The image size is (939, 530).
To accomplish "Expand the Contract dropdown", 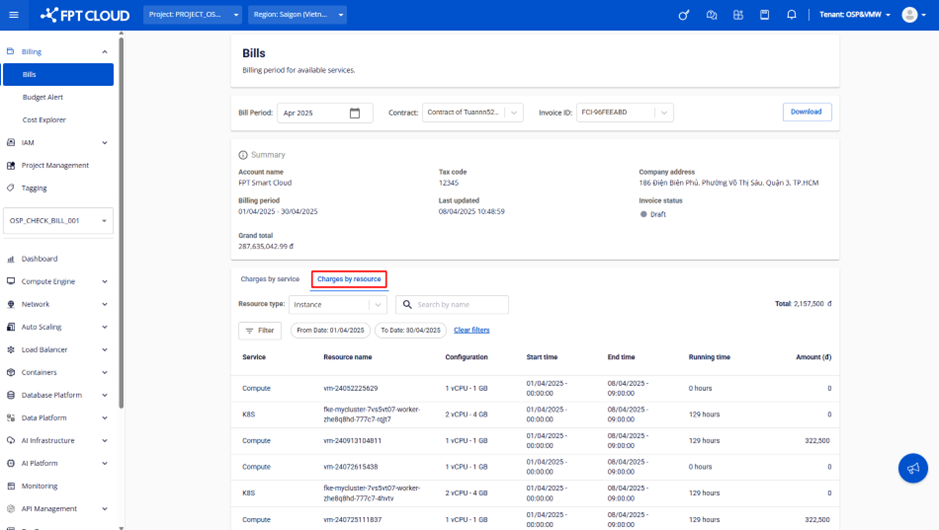I will (x=514, y=113).
